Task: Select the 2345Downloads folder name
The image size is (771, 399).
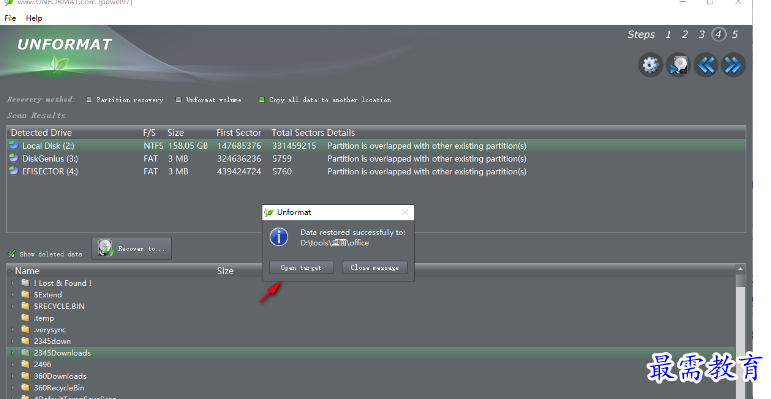Action: 62,353
